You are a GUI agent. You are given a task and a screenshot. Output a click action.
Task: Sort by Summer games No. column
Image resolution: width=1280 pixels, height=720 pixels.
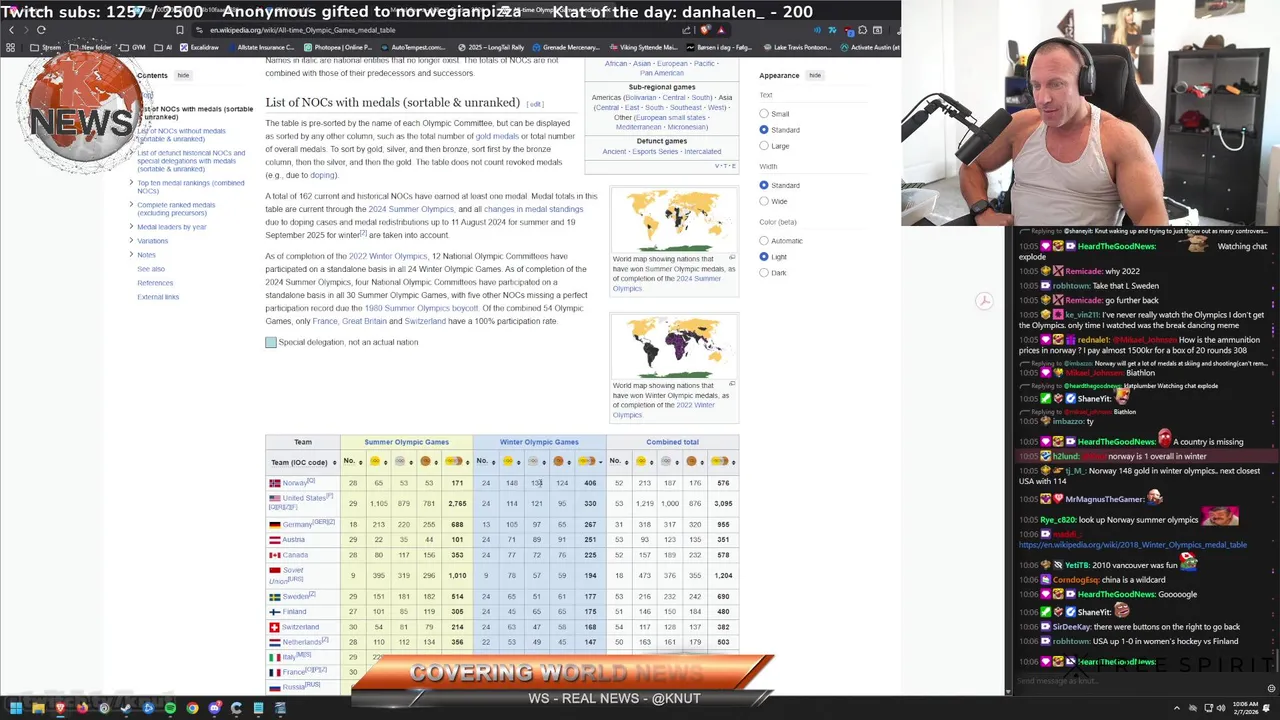click(353, 461)
